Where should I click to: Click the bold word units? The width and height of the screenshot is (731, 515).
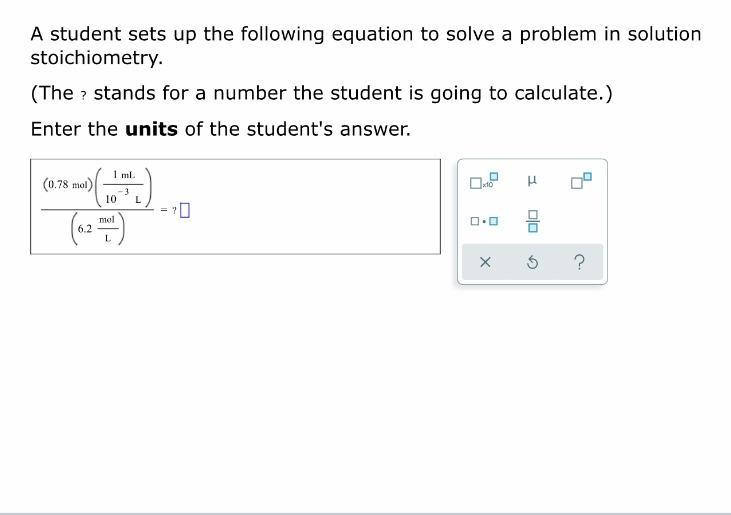point(151,129)
